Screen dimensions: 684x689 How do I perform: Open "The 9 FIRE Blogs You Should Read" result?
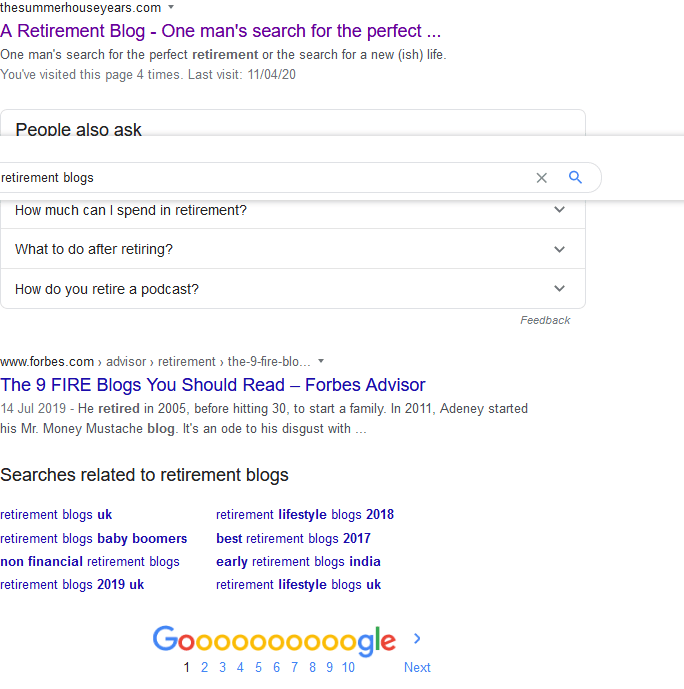[213, 385]
